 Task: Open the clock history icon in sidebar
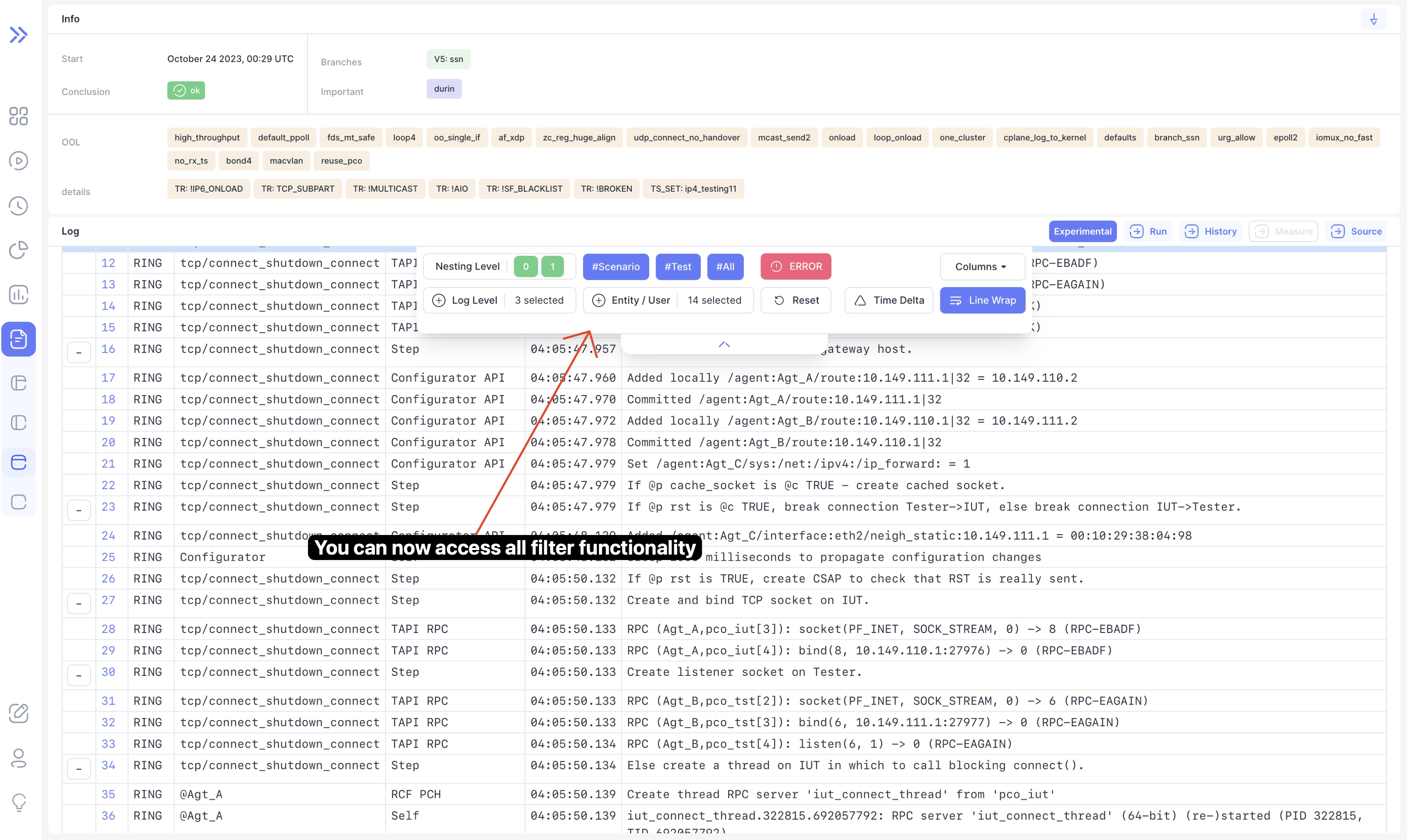coord(19,205)
